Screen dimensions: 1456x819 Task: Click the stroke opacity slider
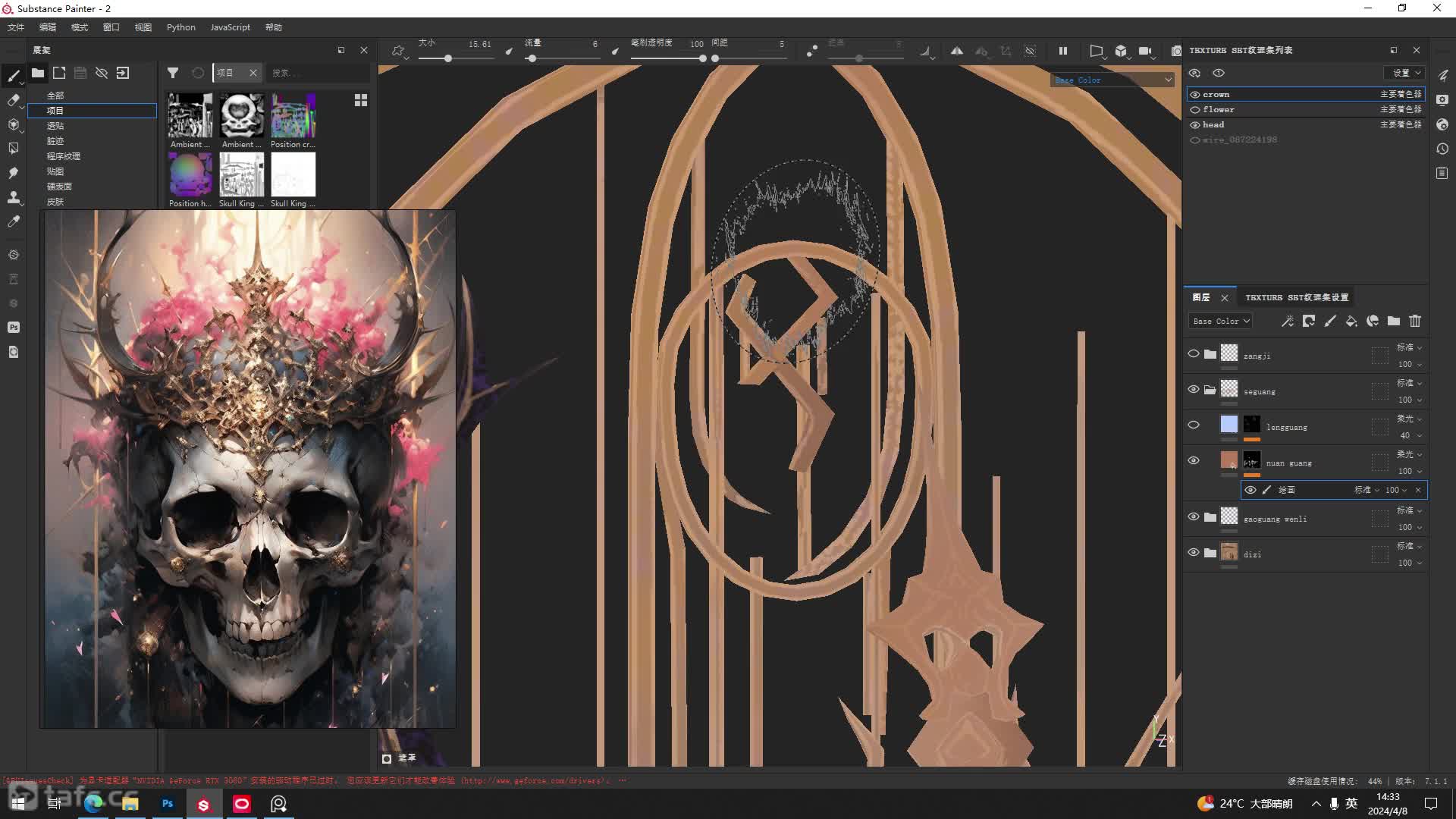(x=669, y=58)
